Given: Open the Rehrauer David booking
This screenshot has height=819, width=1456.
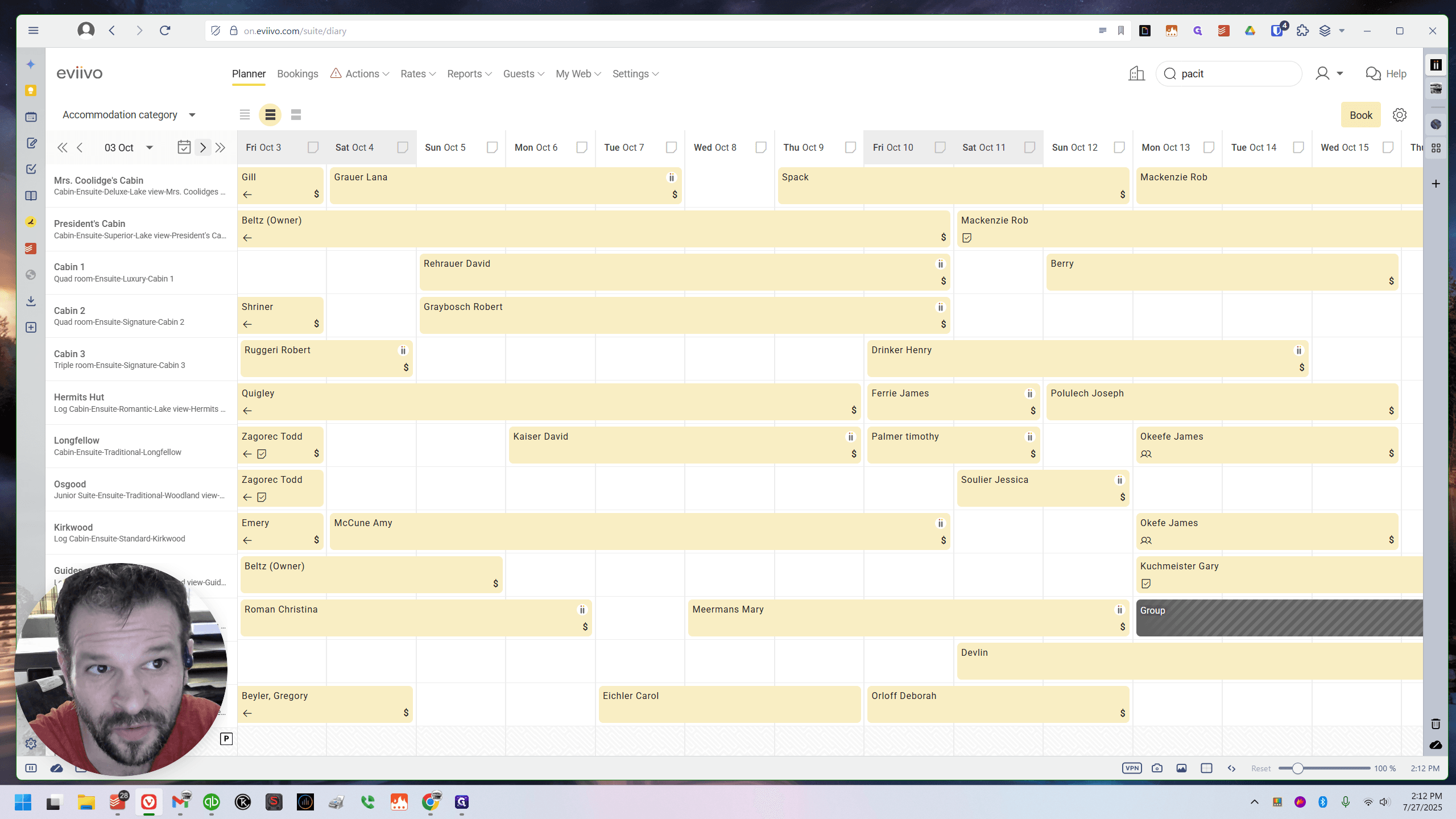Looking at the screenshot, I should (x=685, y=272).
